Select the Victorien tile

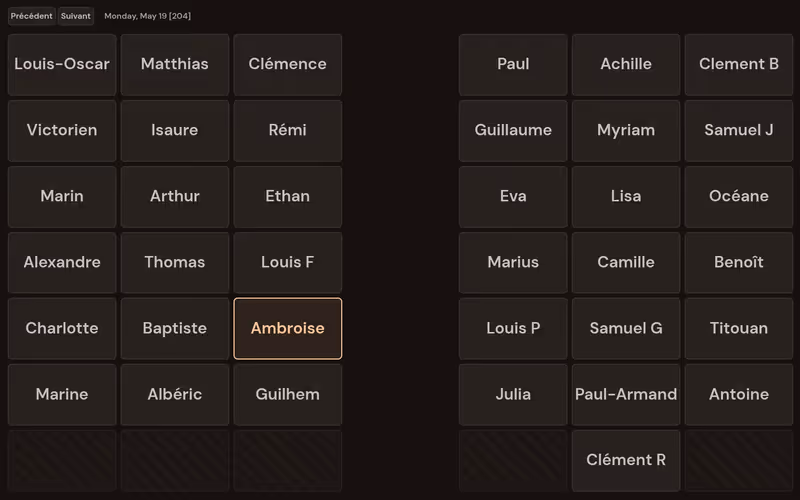62,131
